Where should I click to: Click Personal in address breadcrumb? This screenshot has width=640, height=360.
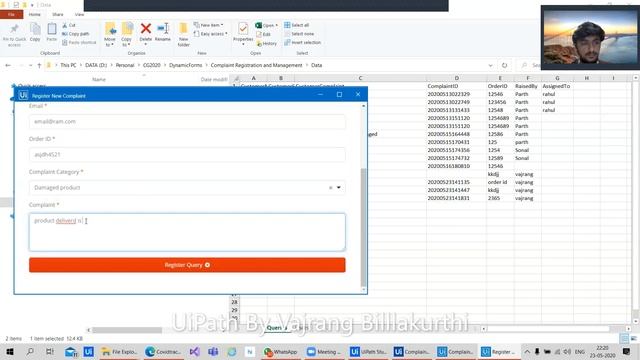click(x=125, y=65)
